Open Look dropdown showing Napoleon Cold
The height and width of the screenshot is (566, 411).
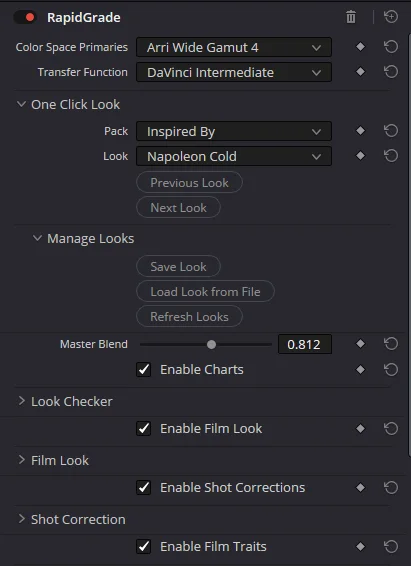tap(234, 156)
